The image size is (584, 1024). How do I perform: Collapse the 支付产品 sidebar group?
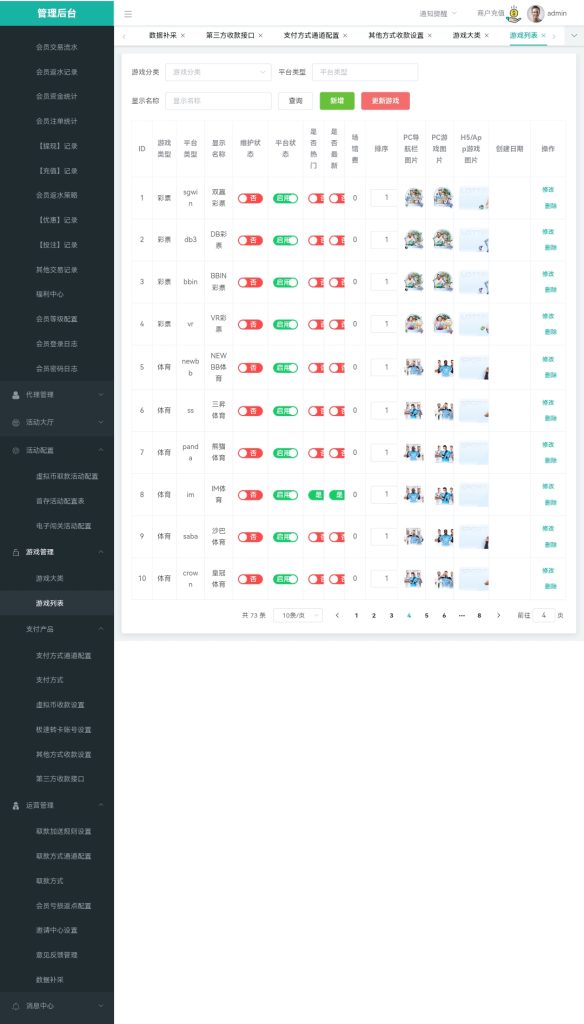101,629
